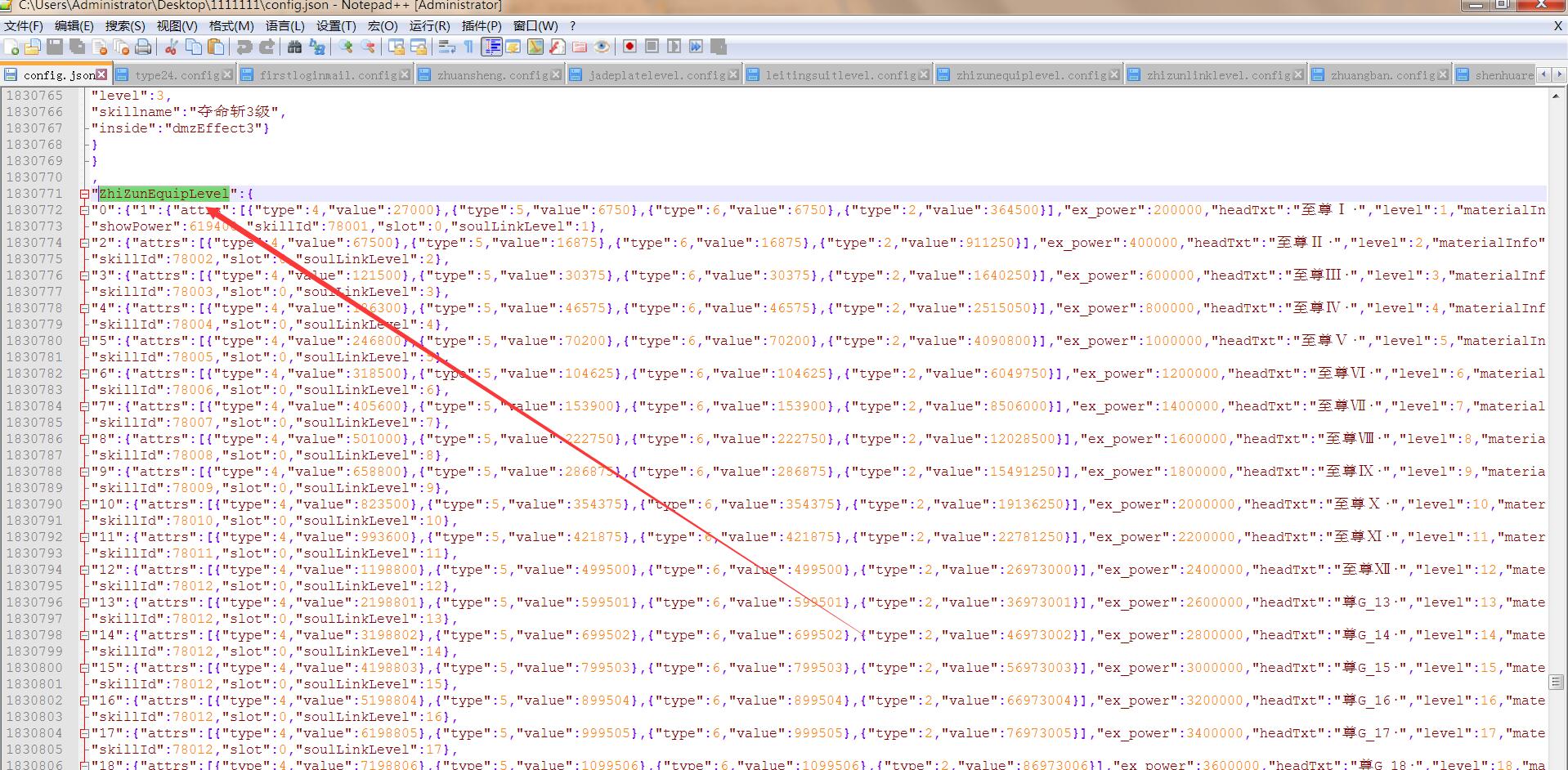Click the Undo arrow icon
The height and width of the screenshot is (770, 1568).
click(244, 47)
